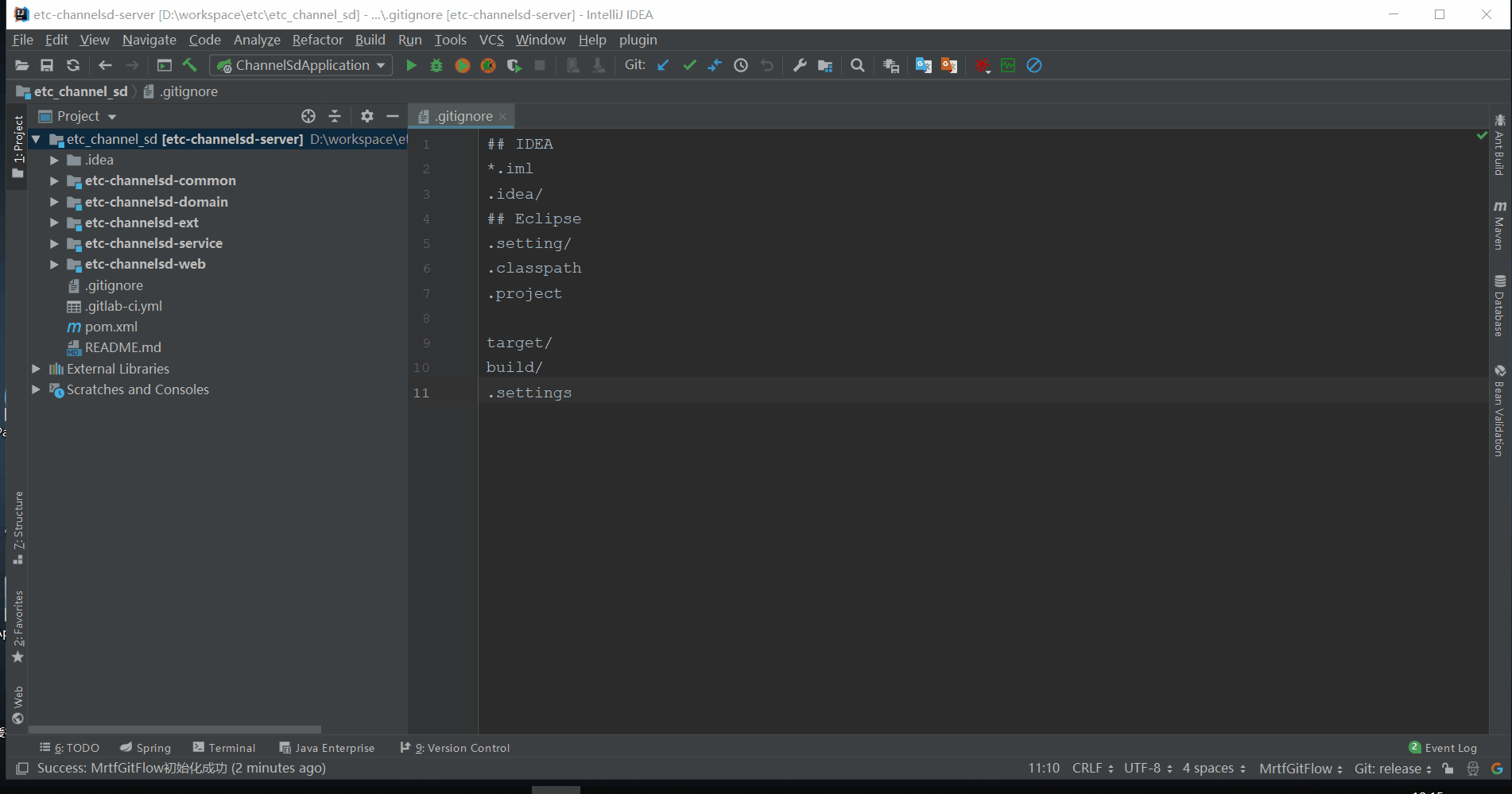Select the .gitignore editor tab
1512x794 pixels.
[461, 116]
